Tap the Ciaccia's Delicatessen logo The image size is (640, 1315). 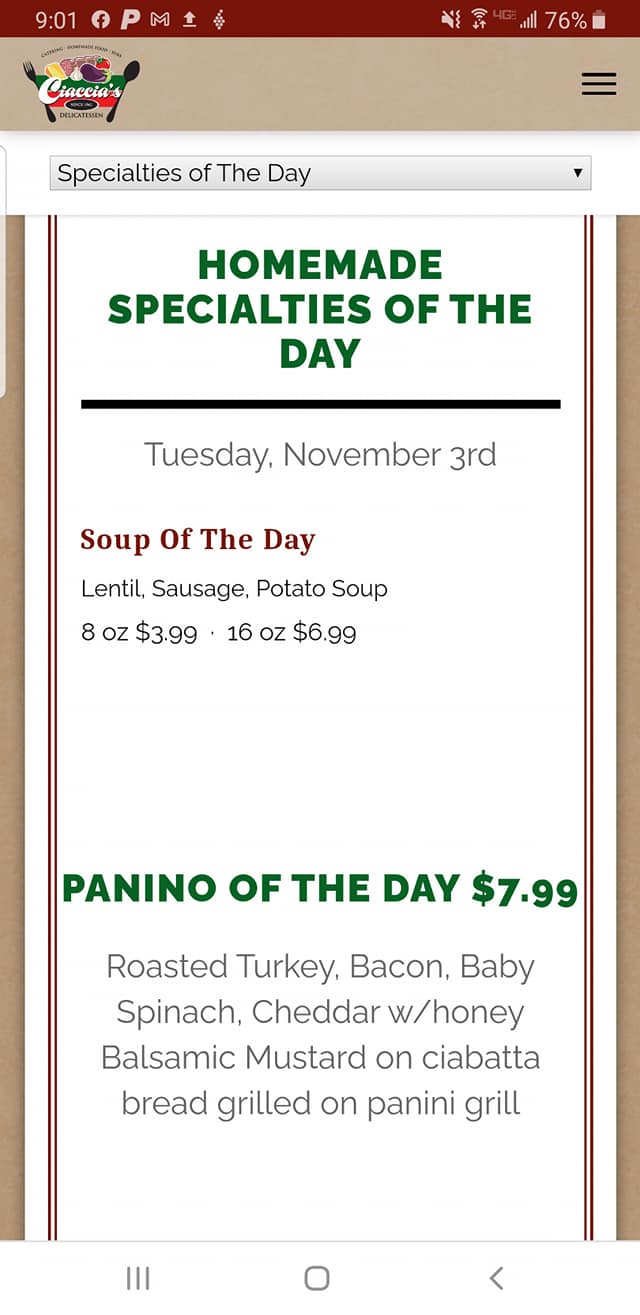pos(82,89)
